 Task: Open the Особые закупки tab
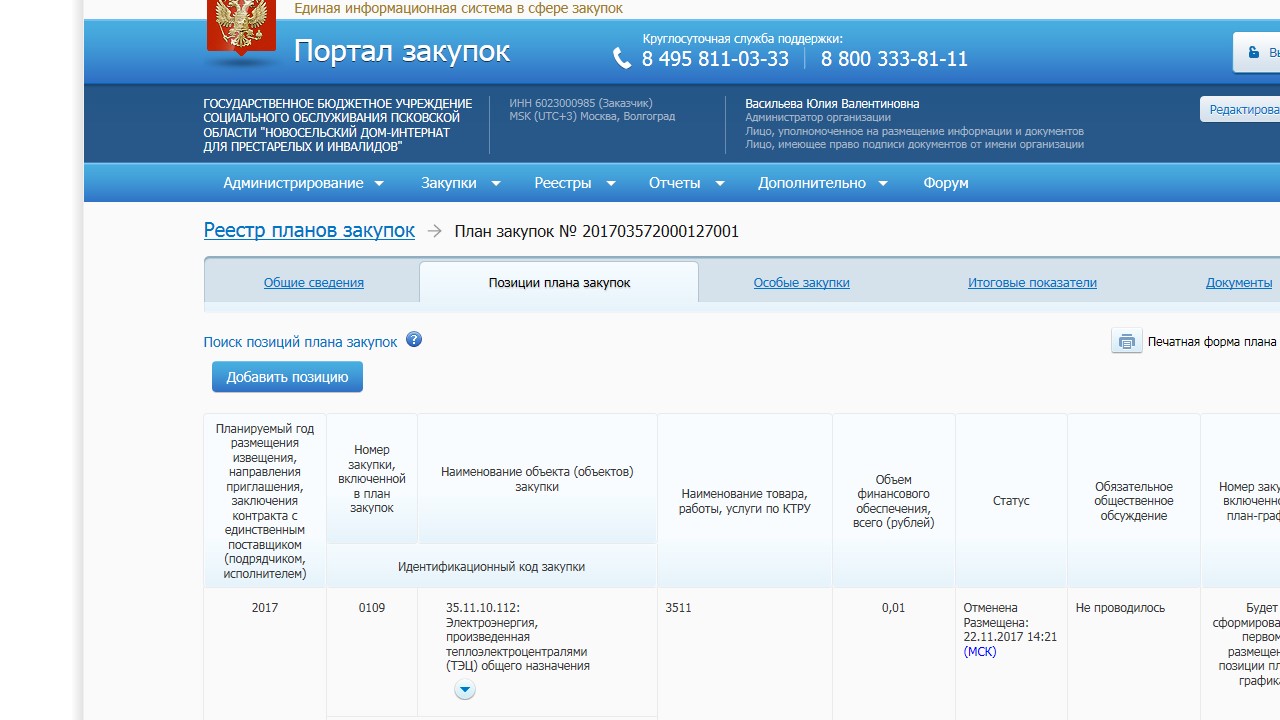point(801,283)
